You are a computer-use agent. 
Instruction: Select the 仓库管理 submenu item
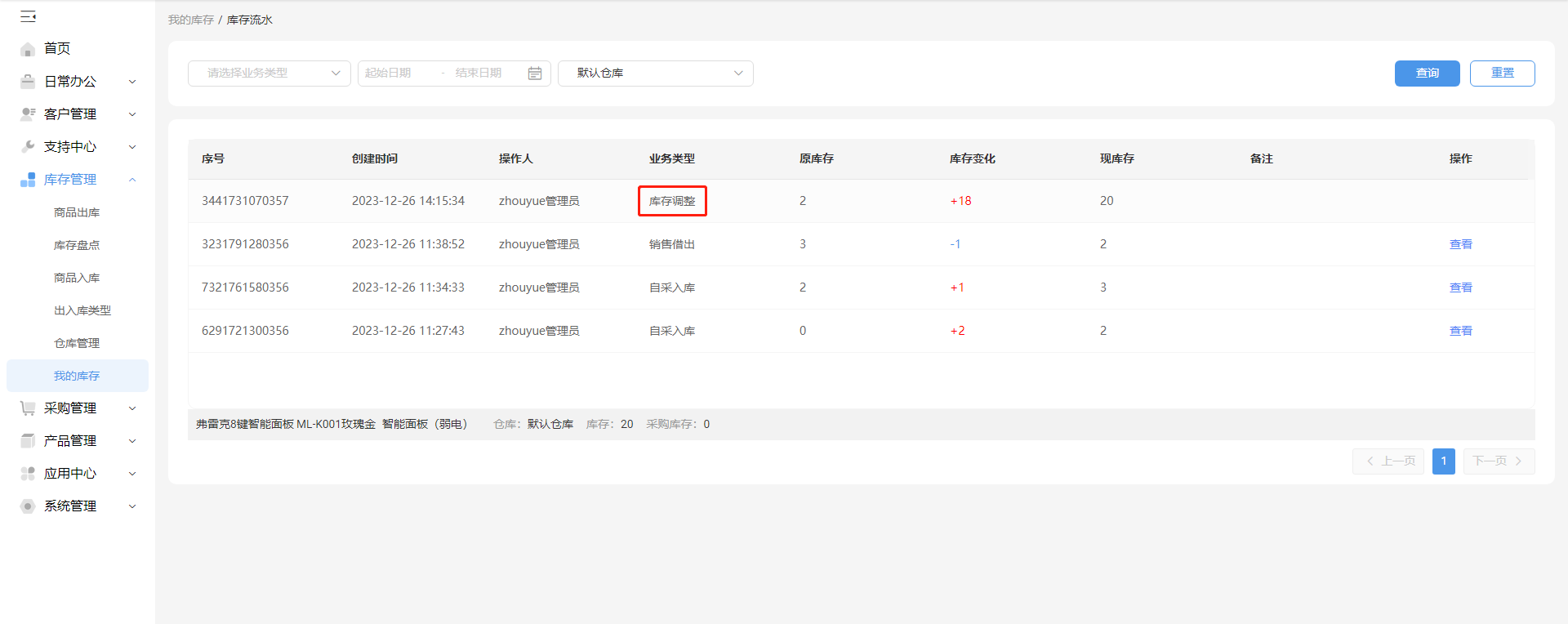pyautogui.click(x=77, y=343)
